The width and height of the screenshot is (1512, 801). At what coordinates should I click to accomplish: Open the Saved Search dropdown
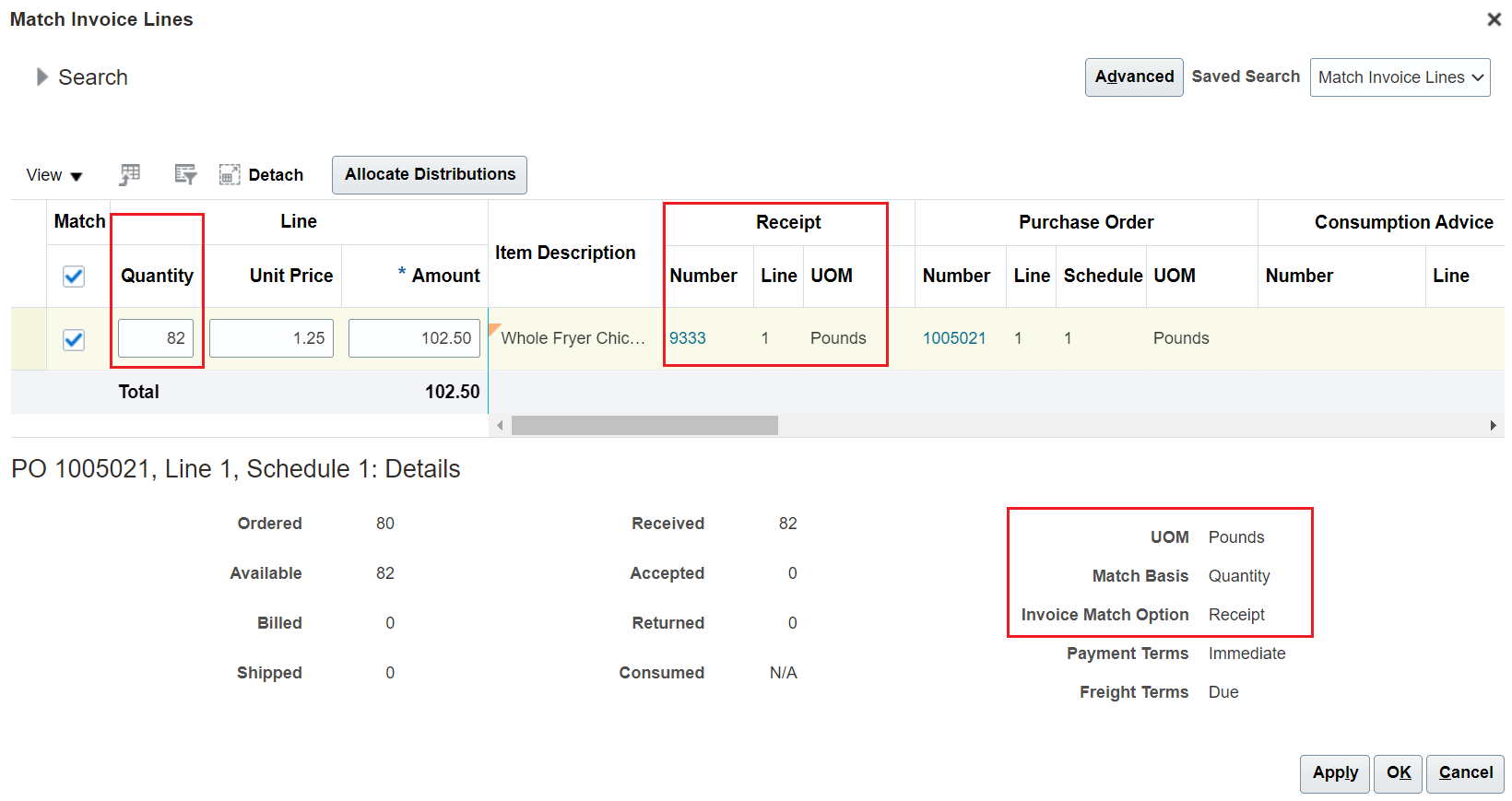(x=1400, y=77)
